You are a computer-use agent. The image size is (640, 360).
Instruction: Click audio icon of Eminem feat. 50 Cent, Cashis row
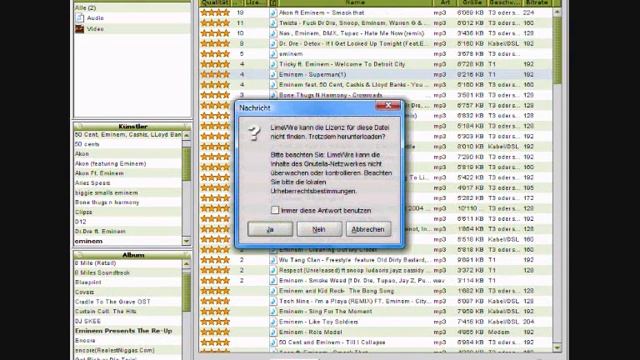[273, 85]
